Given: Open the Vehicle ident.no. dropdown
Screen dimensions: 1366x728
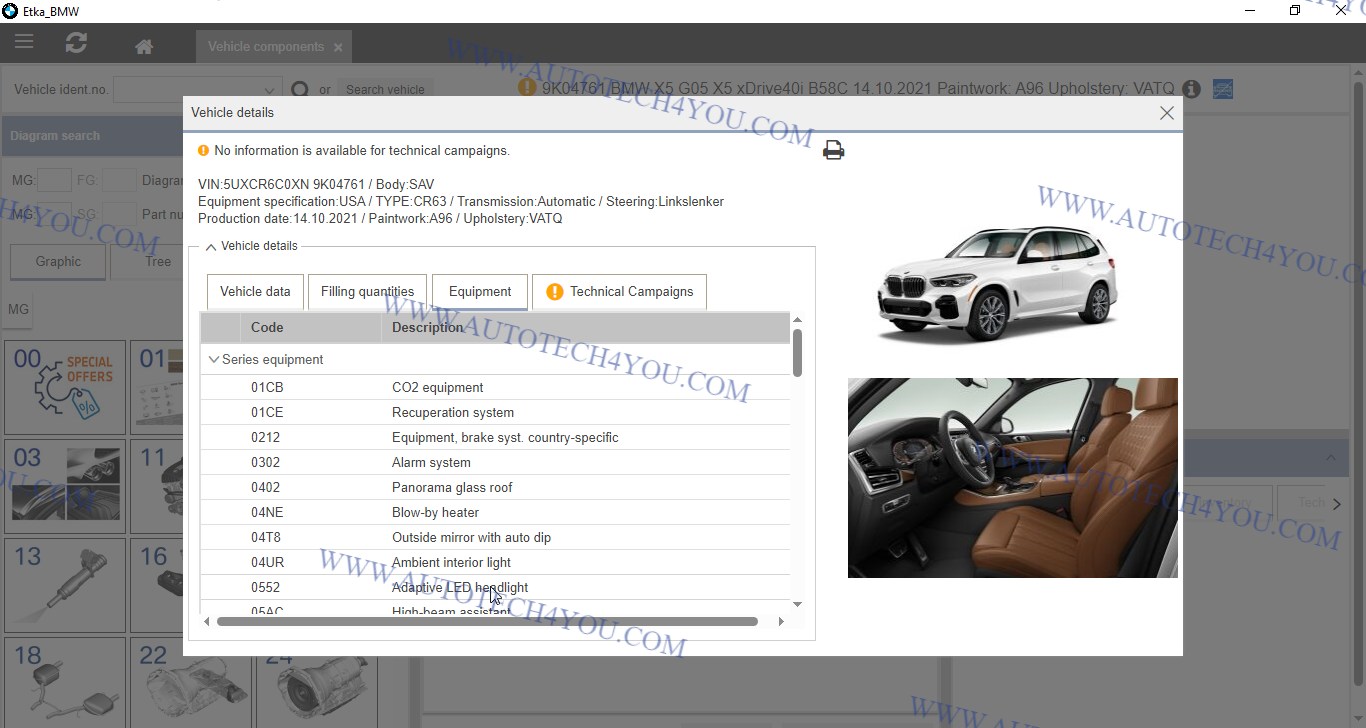Looking at the screenshot, I should [x=269, y=90].
